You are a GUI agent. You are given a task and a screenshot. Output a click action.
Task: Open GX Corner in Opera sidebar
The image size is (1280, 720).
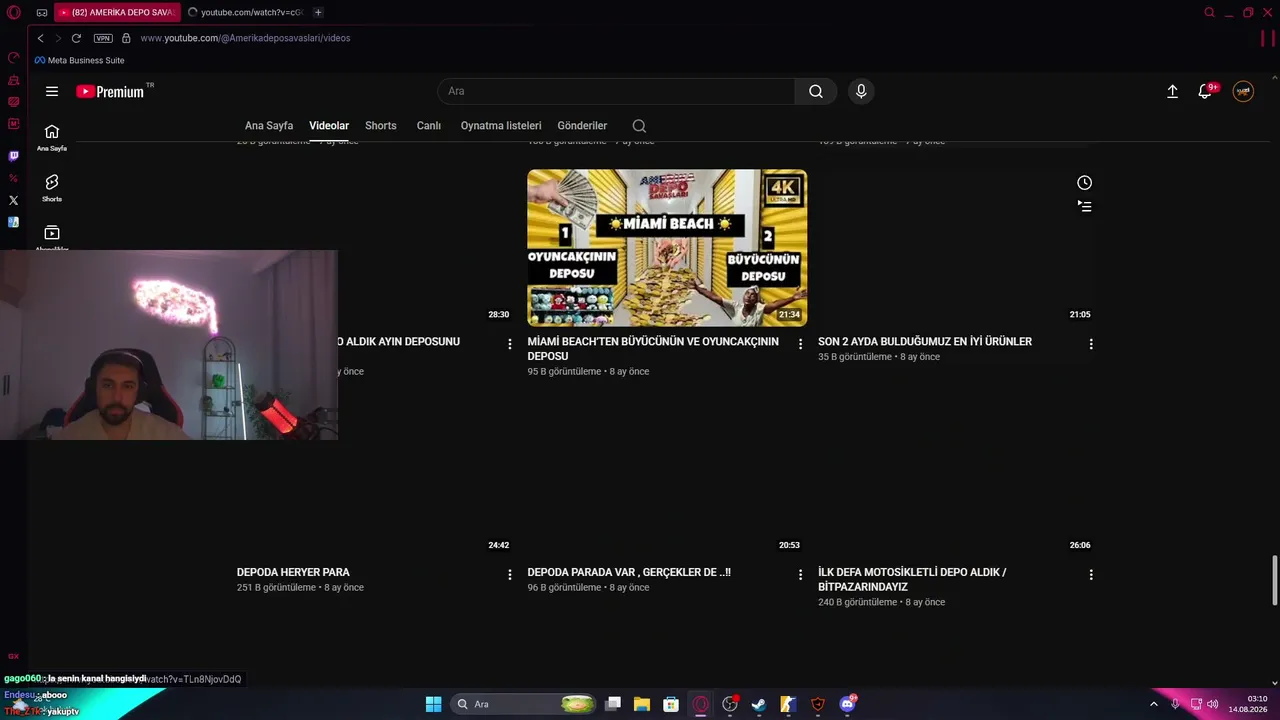pyautogui.click(x=13, y=656)
